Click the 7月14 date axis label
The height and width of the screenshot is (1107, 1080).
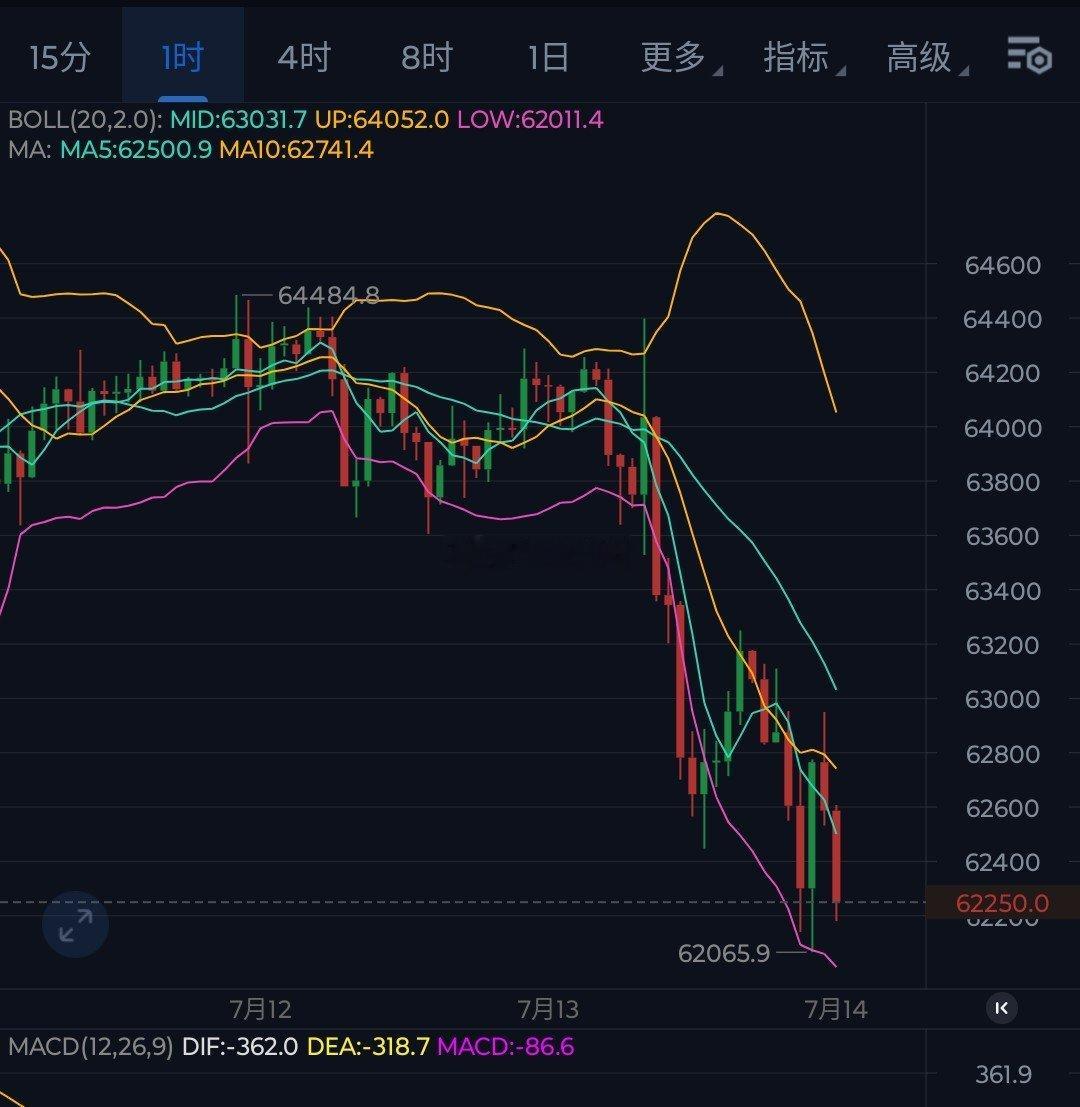tap(836, 1010)
